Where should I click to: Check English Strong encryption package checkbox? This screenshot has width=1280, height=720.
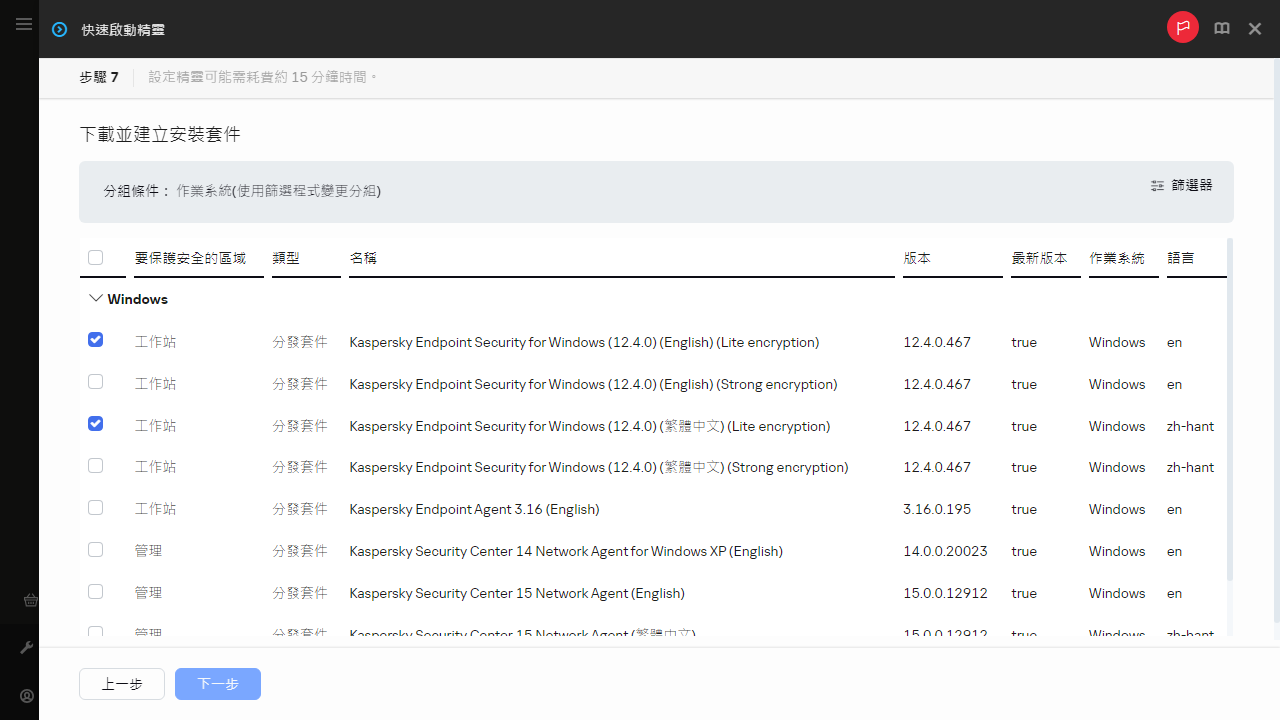[95, 382]
